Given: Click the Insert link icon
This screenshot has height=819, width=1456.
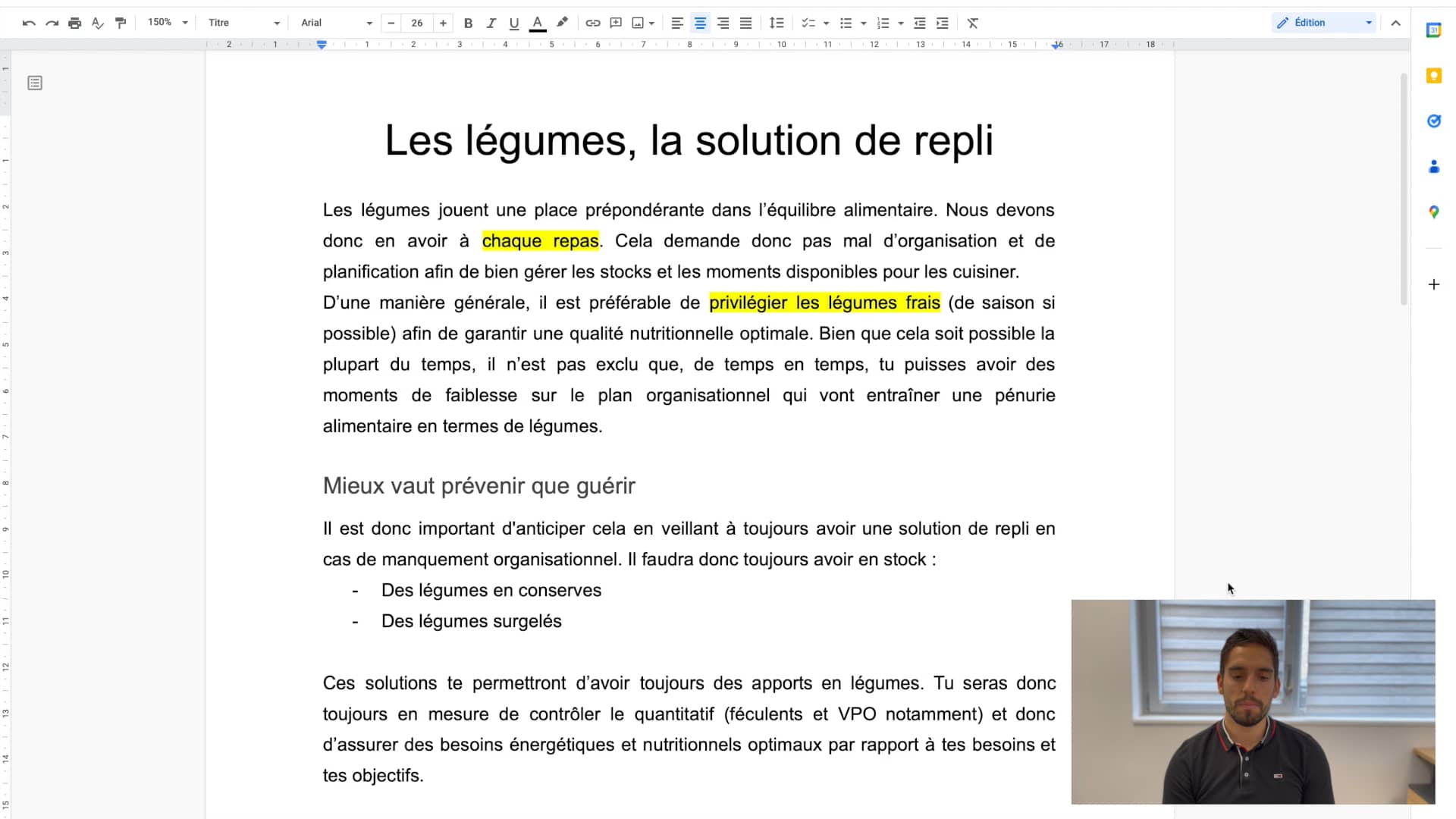Looking at the screenshot, I should tap(593, 23).
